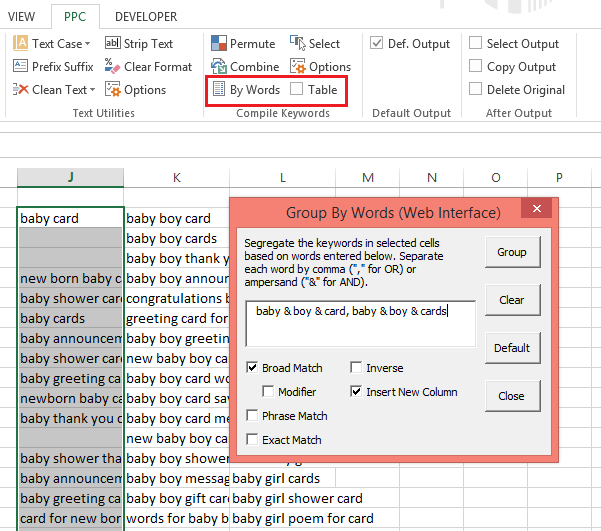Open the By Words grouping tool
601x531 pixels.
coord(247,89)
